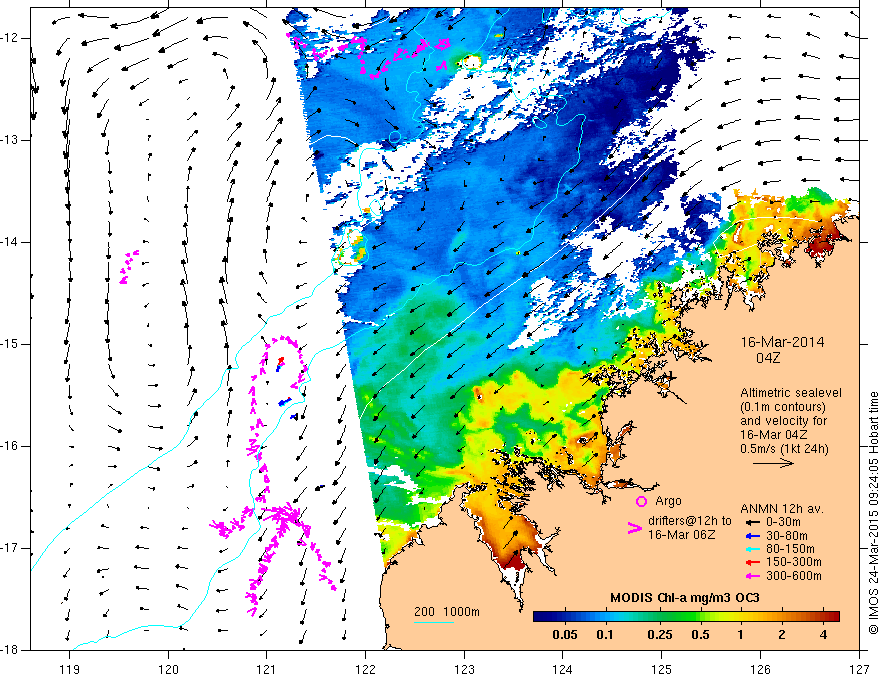
Task: Click the cyan isobath legend line
Action: point(434,622)
